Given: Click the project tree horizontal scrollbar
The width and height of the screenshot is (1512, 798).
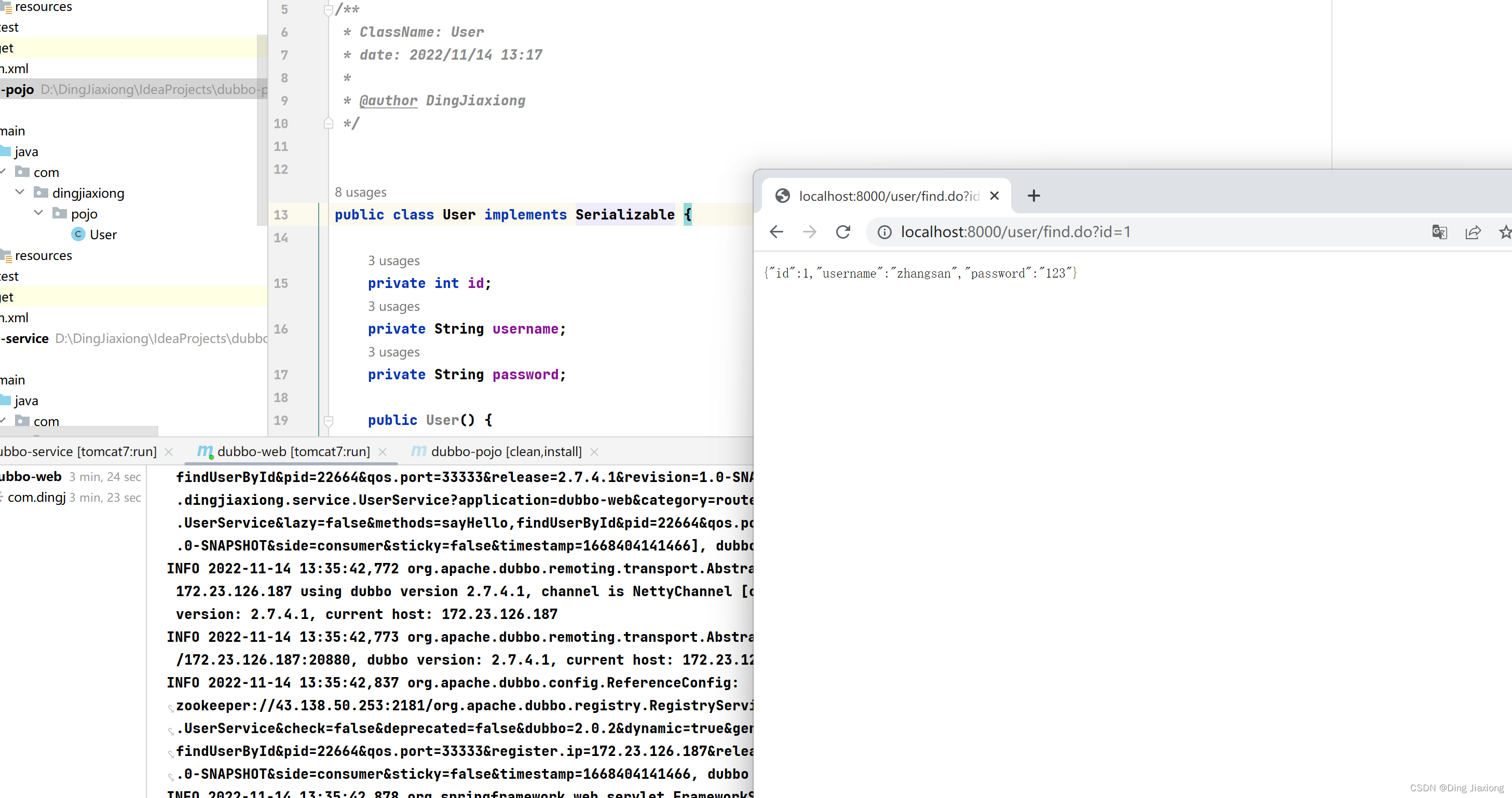Looking at the screenshot, I should 79,431.
